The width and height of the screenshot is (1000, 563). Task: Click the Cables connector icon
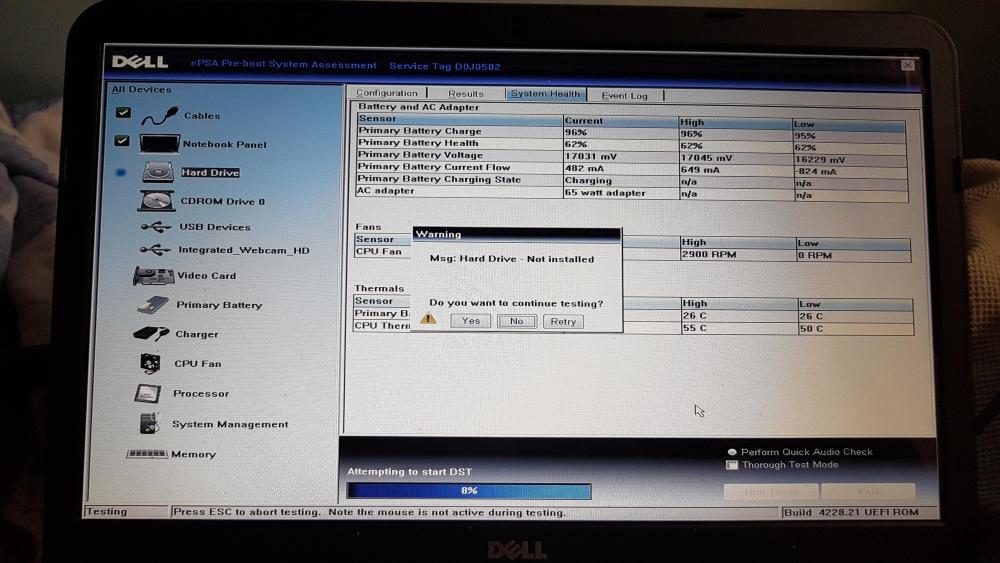(159, 115)
